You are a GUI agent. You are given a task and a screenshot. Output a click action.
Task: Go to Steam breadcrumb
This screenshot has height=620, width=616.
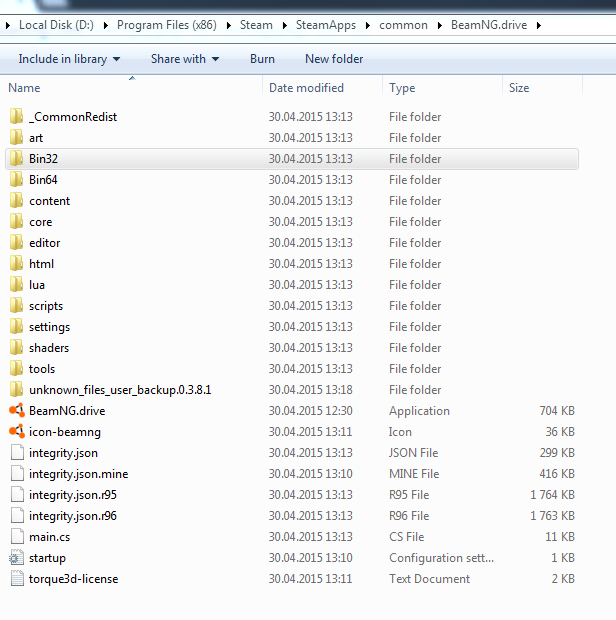coord(256,25)
